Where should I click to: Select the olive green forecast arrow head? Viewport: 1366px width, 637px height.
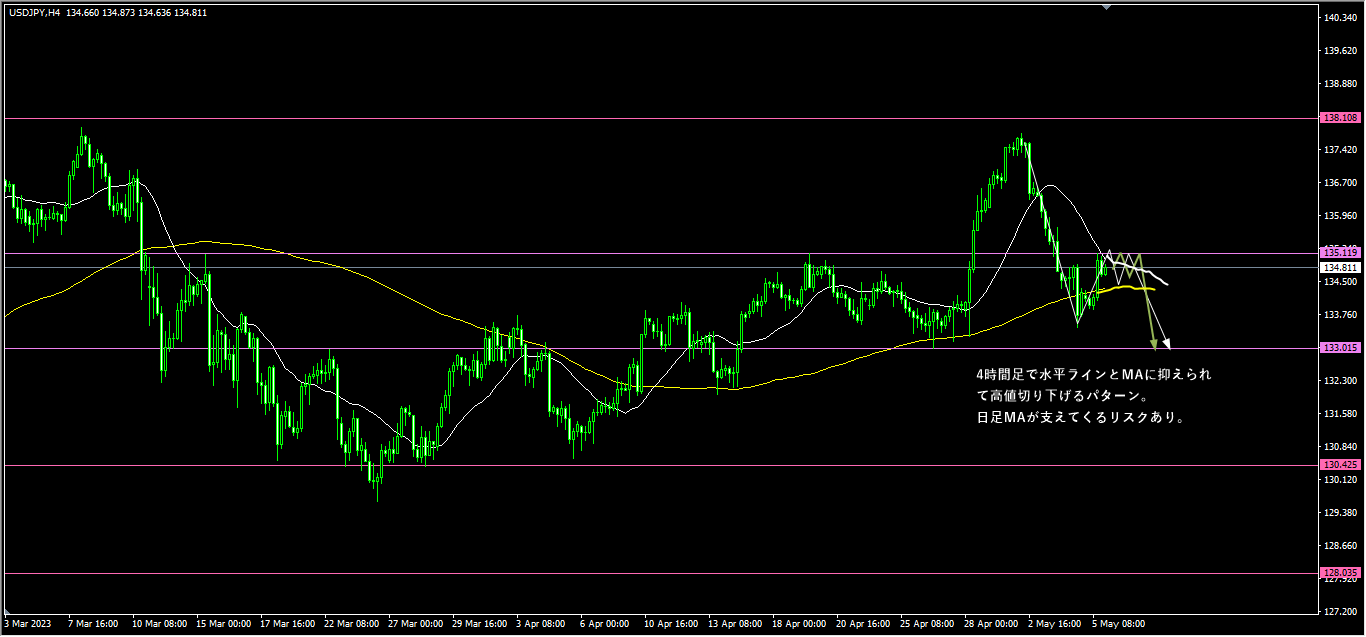pos(1155,345)
